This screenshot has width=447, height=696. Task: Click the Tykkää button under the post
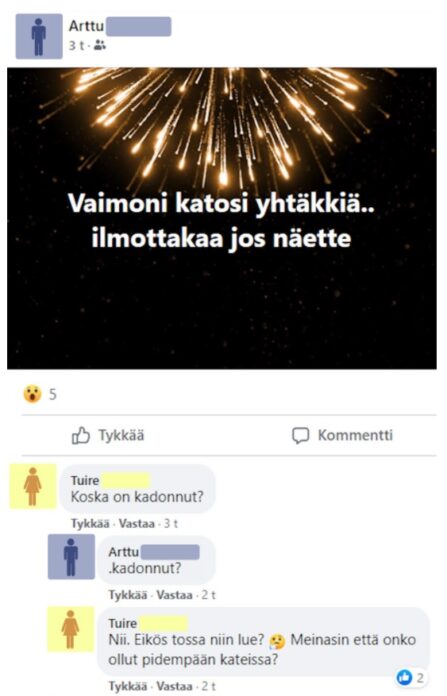pyautogui.click(x=108, y=435)
